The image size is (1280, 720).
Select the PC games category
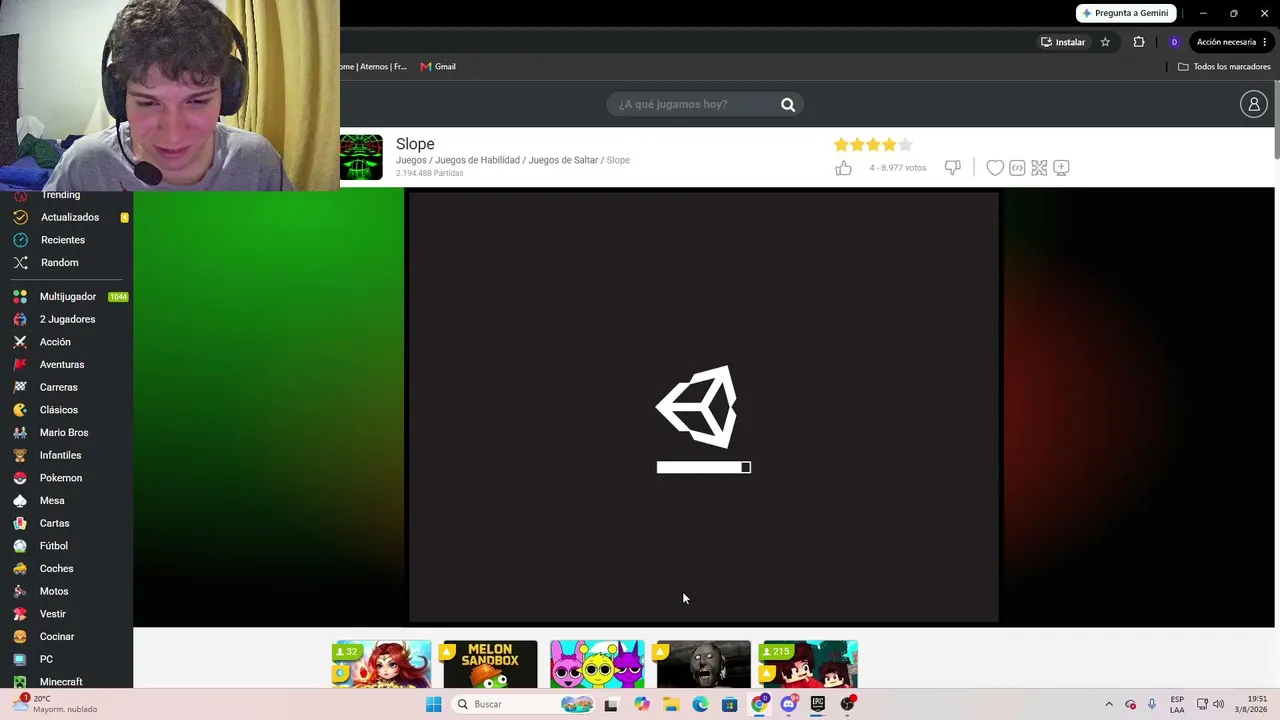[46, 659]
